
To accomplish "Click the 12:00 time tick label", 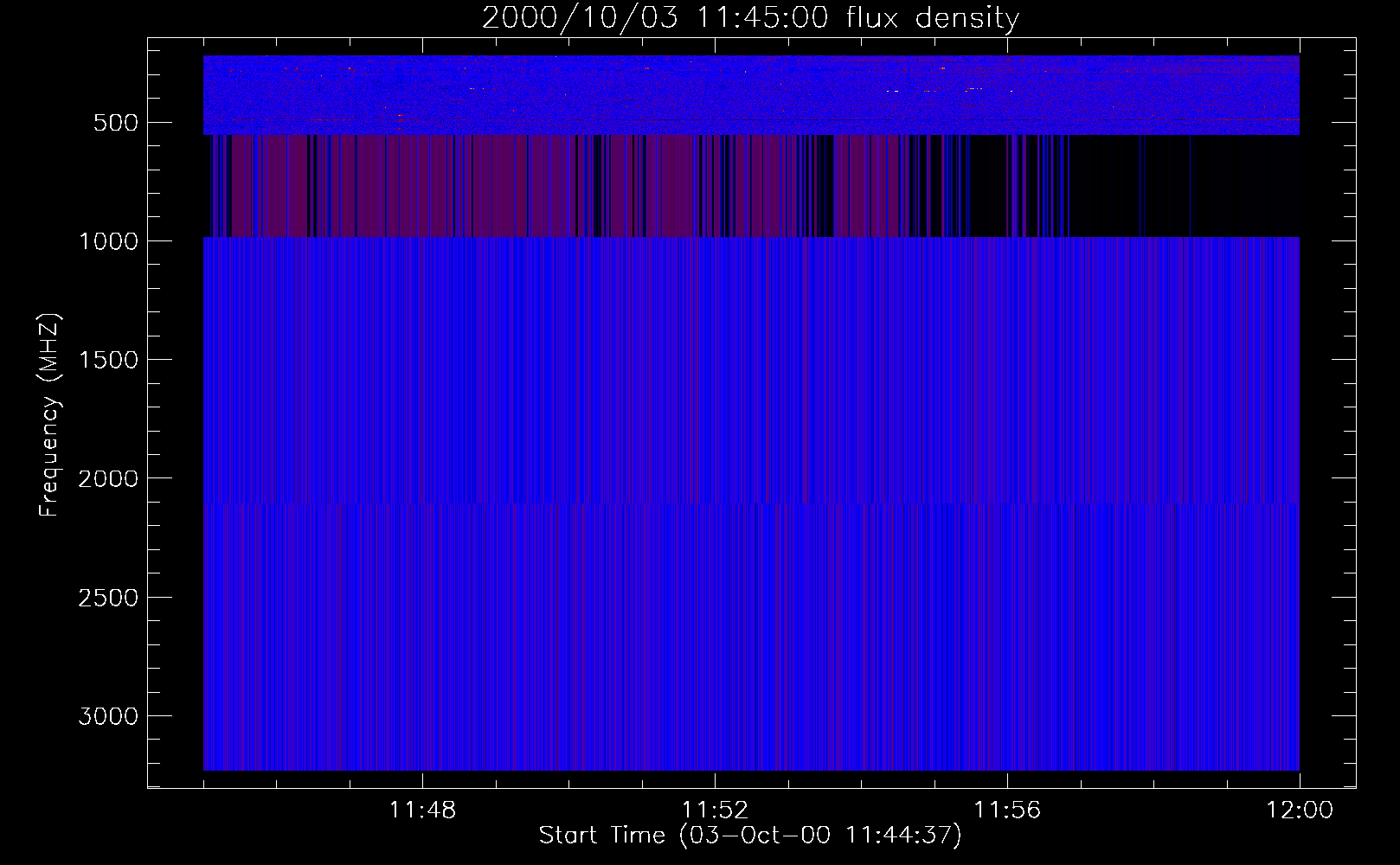I will click(x=1300, y=811).
